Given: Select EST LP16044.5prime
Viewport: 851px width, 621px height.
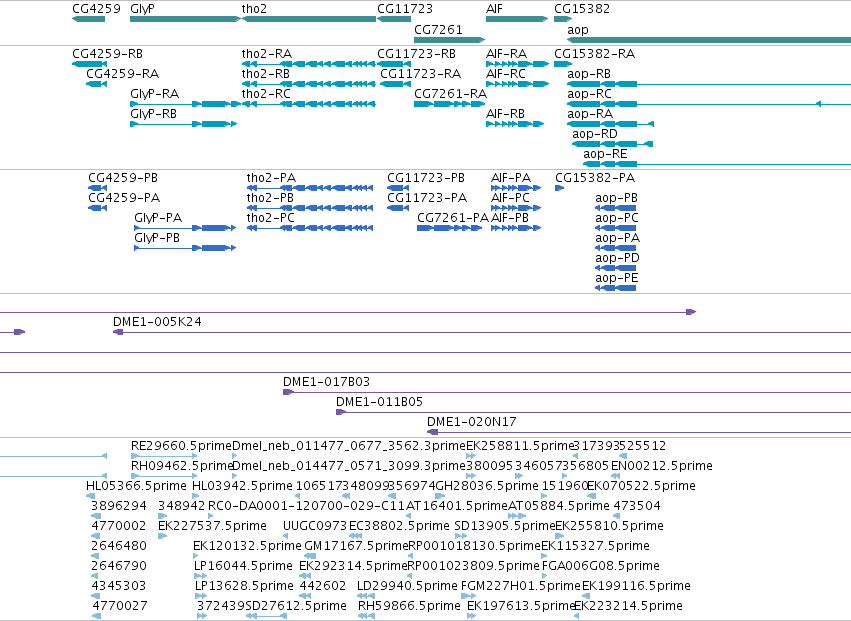Looking at the screenshot, I should [200, 576].
